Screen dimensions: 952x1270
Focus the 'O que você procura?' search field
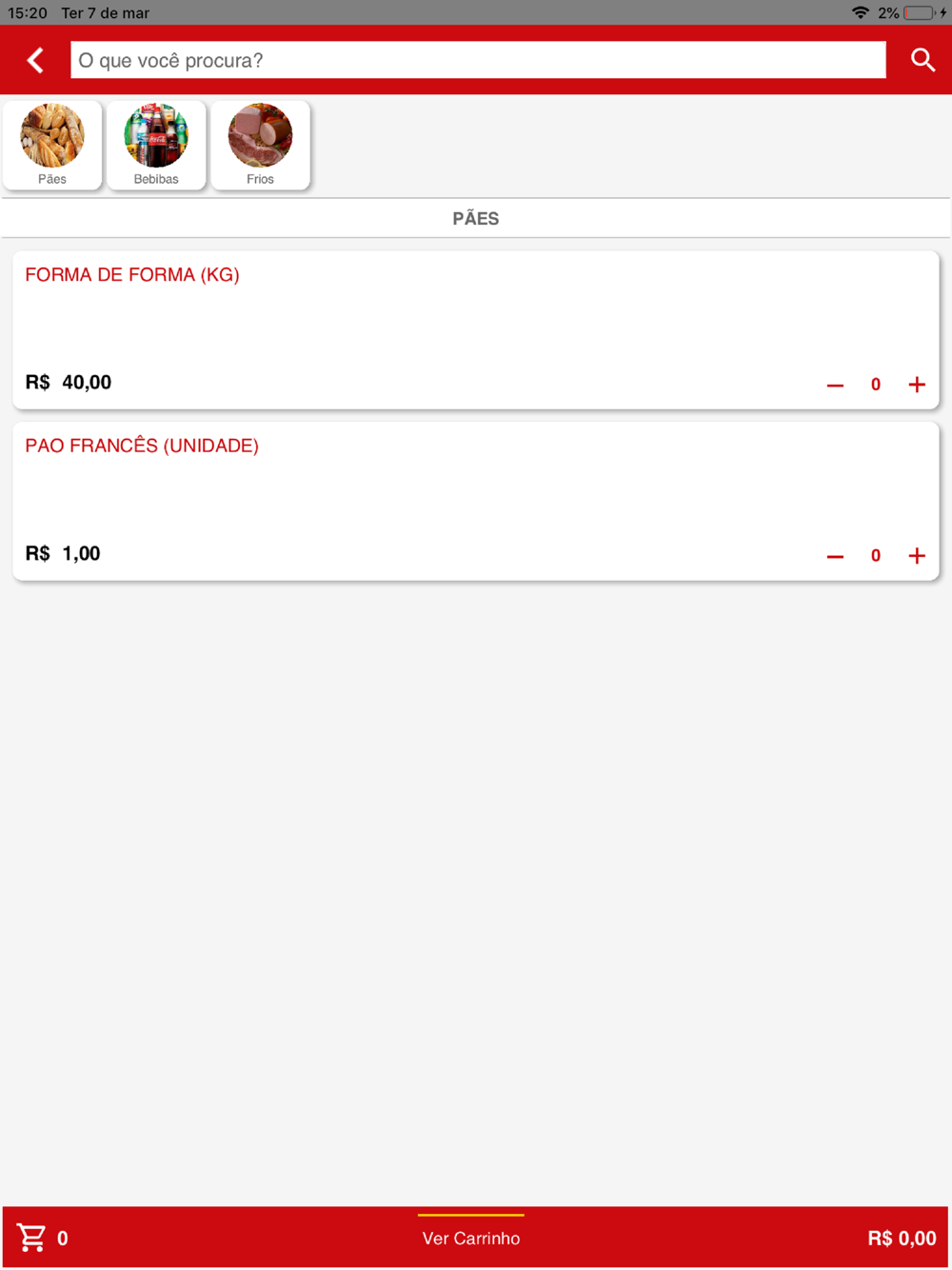478,60
